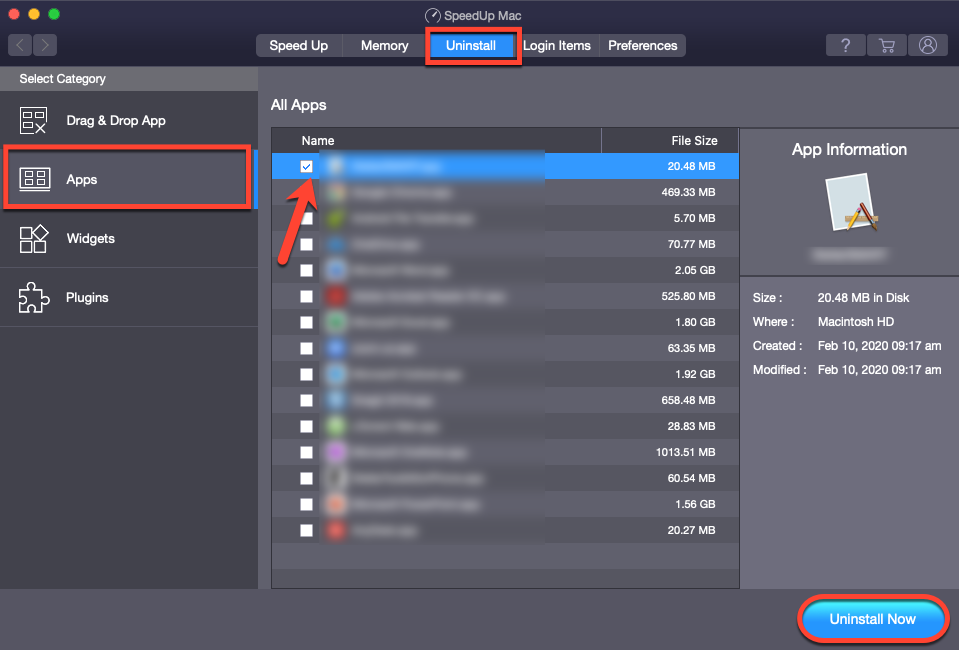Select the Widgets category icon
Image resolution: width=959 pixels, height=650 pixels.
(34, 238)
